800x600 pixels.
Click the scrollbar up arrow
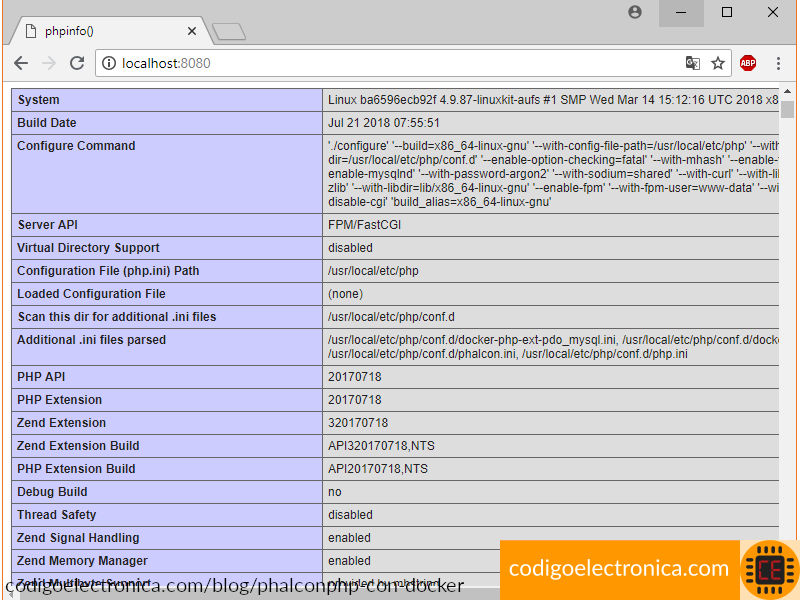[x=787, y=92]
